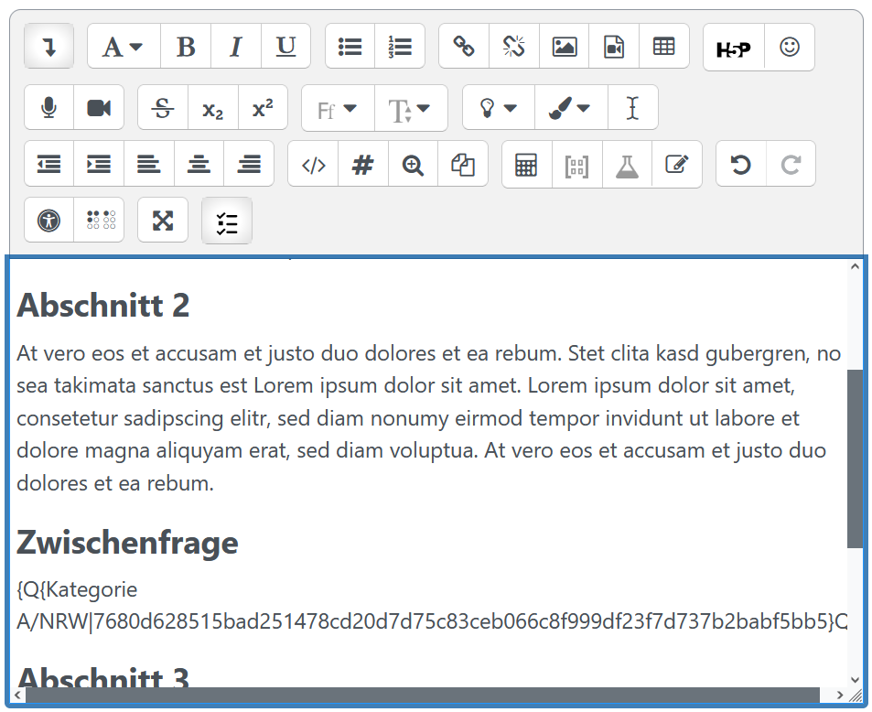Insert a table
The height and width of the screenshot is (712, 872).
(664, 47)
